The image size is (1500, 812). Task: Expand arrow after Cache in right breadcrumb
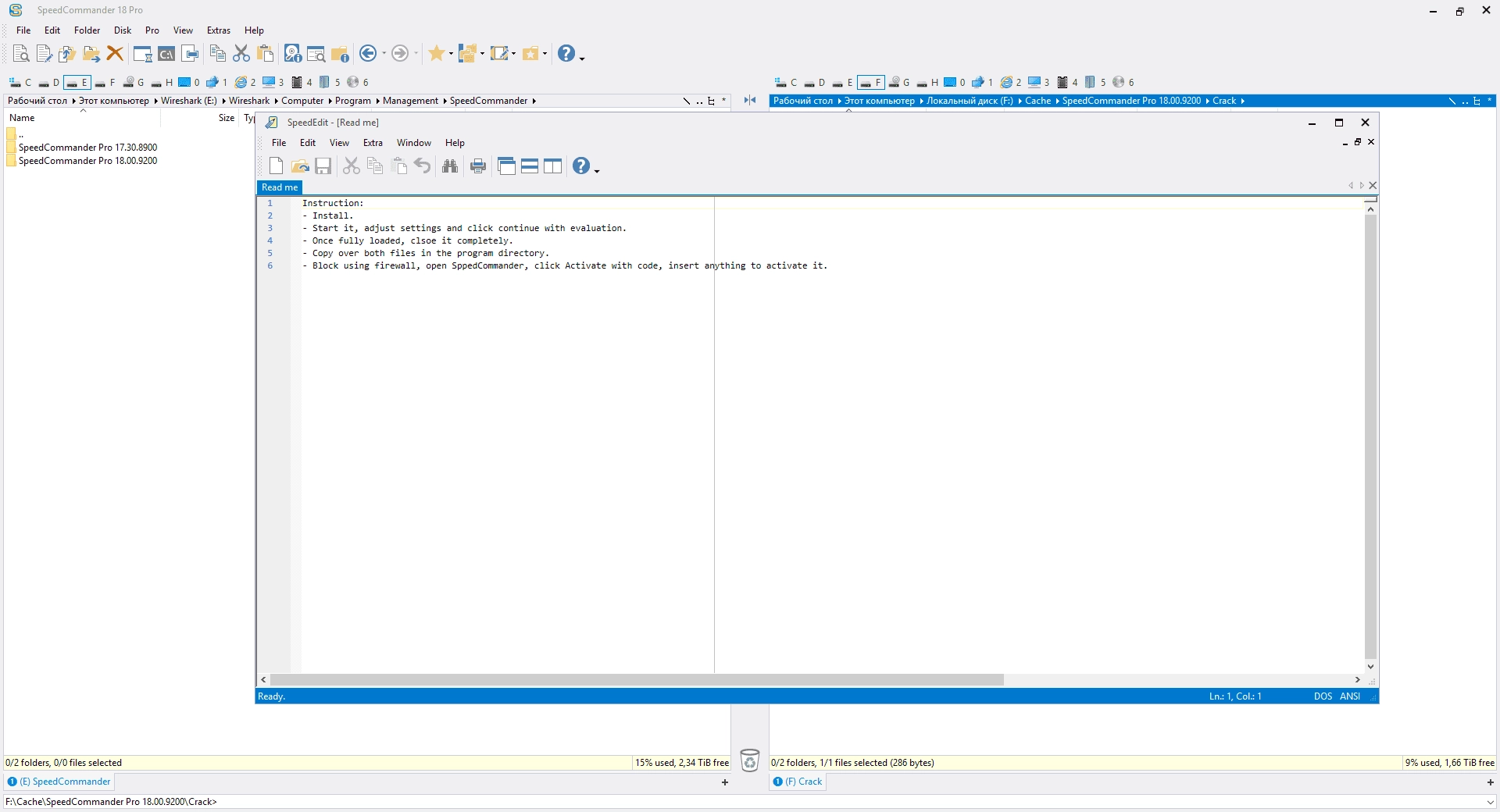pos(1057,101)
